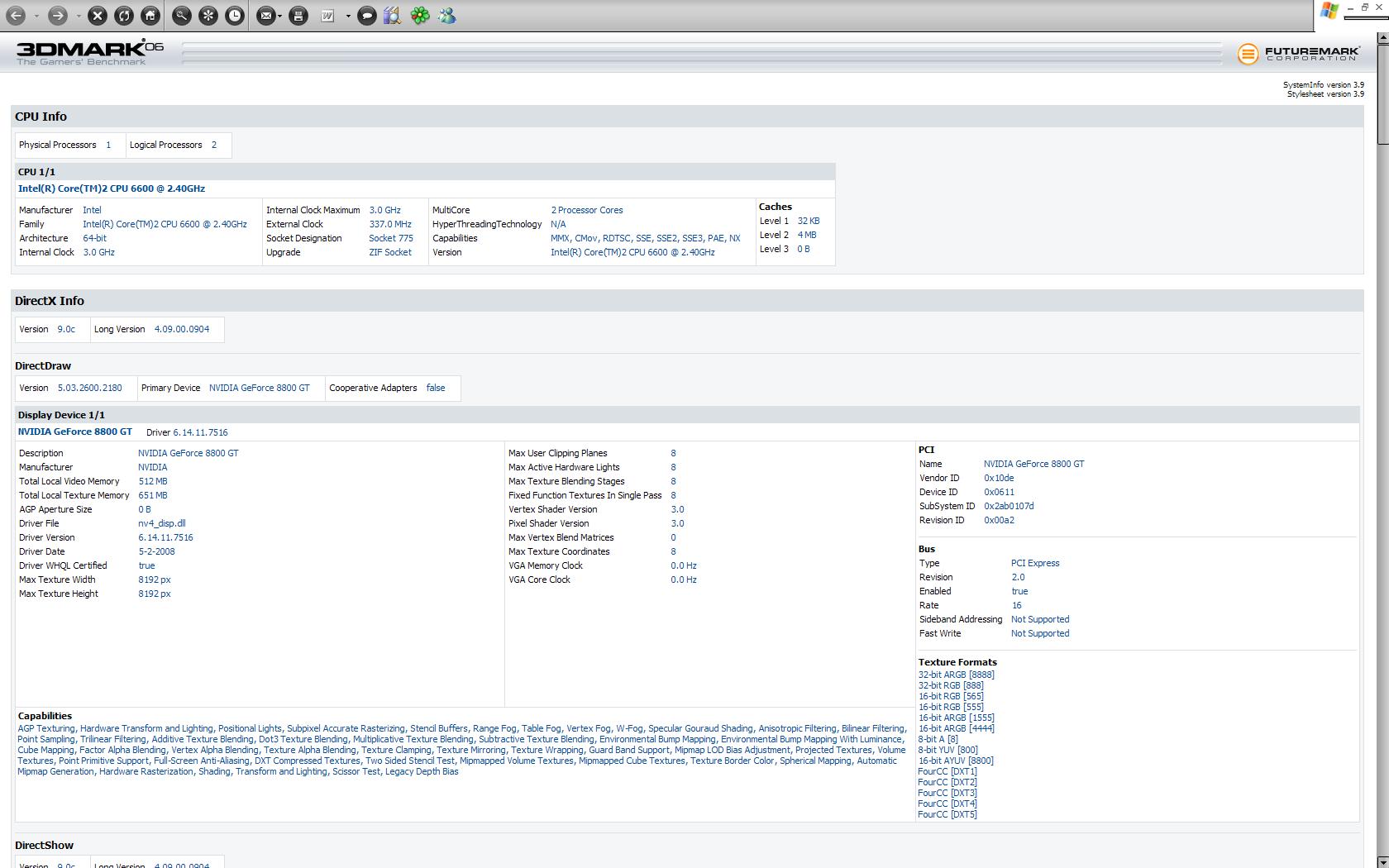Click the Level 2 cache value 4 MB
1389x868 pixels.
[807, 235]
